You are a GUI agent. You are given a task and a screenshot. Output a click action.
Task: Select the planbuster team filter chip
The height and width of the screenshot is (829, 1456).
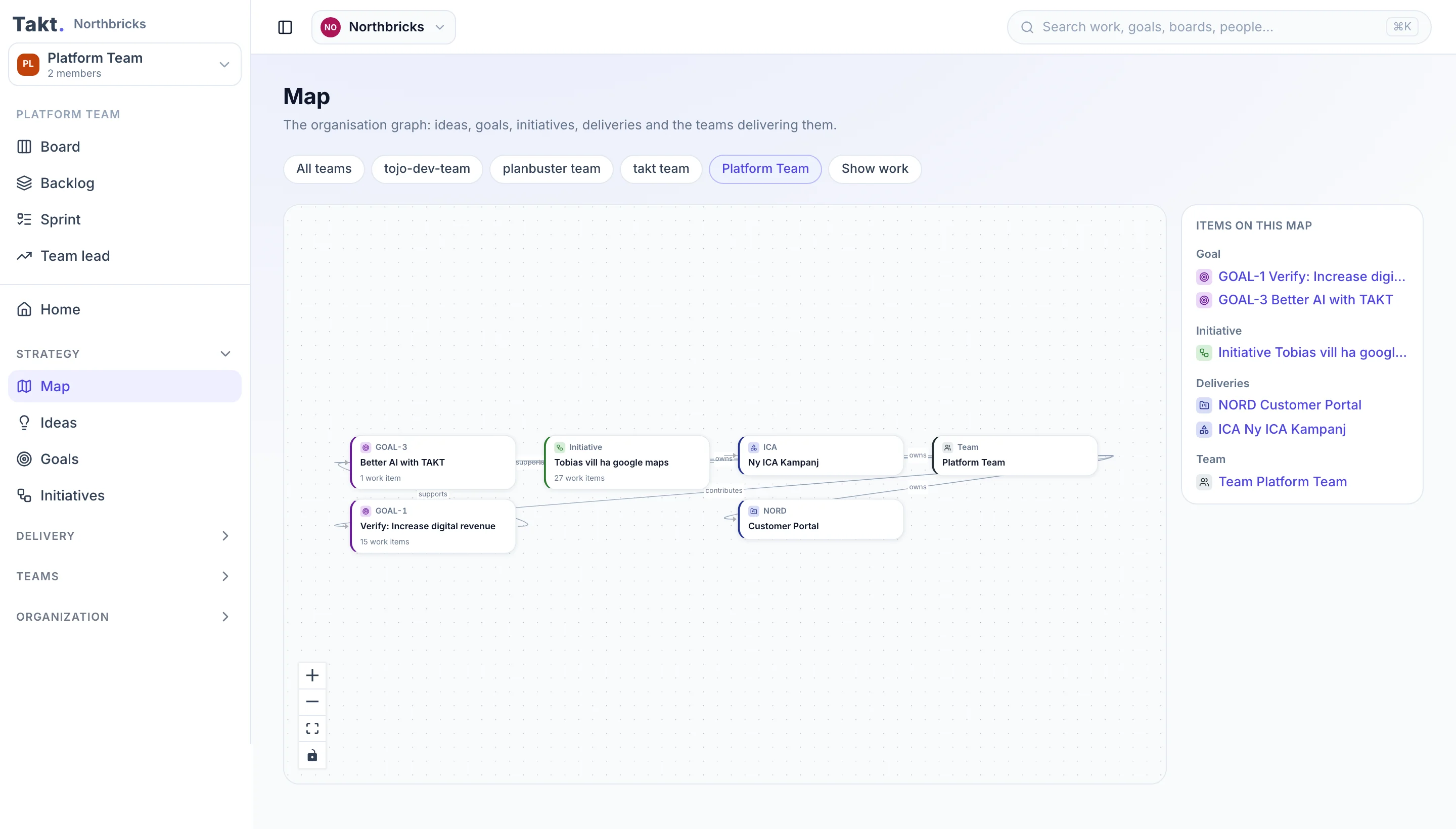[551, 169]
